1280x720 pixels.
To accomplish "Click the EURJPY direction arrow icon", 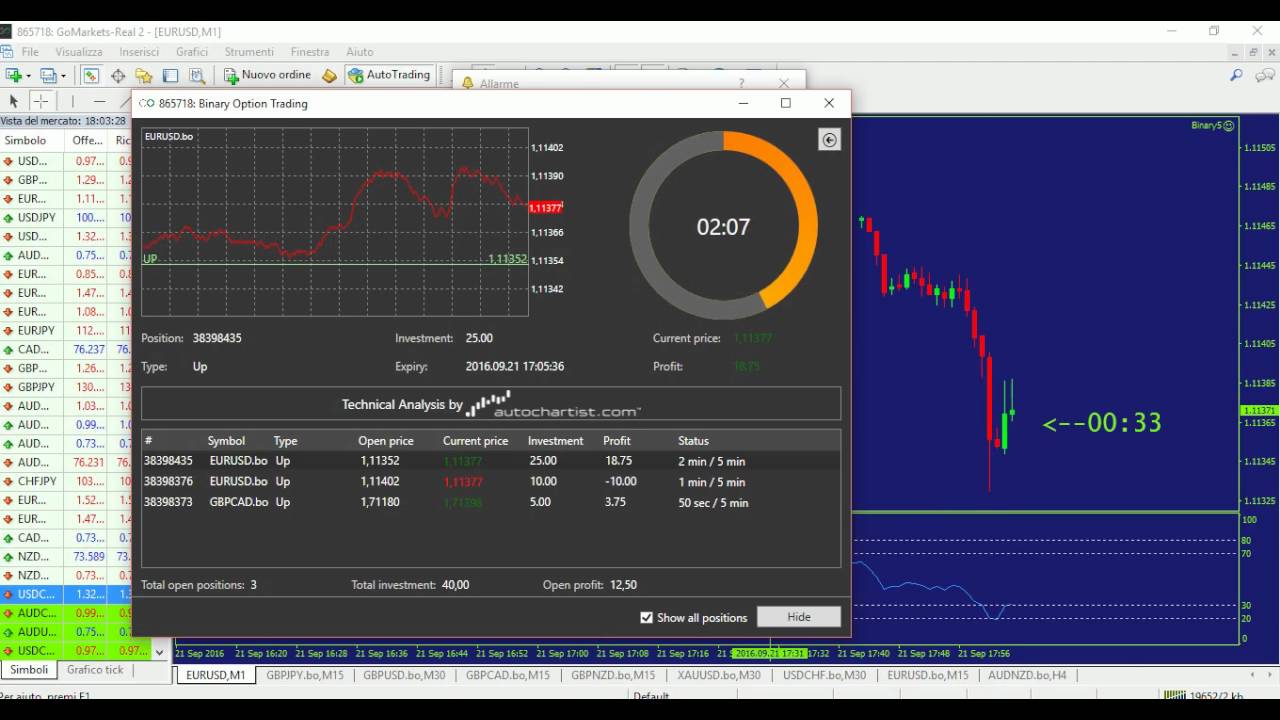I will point(8,330).
